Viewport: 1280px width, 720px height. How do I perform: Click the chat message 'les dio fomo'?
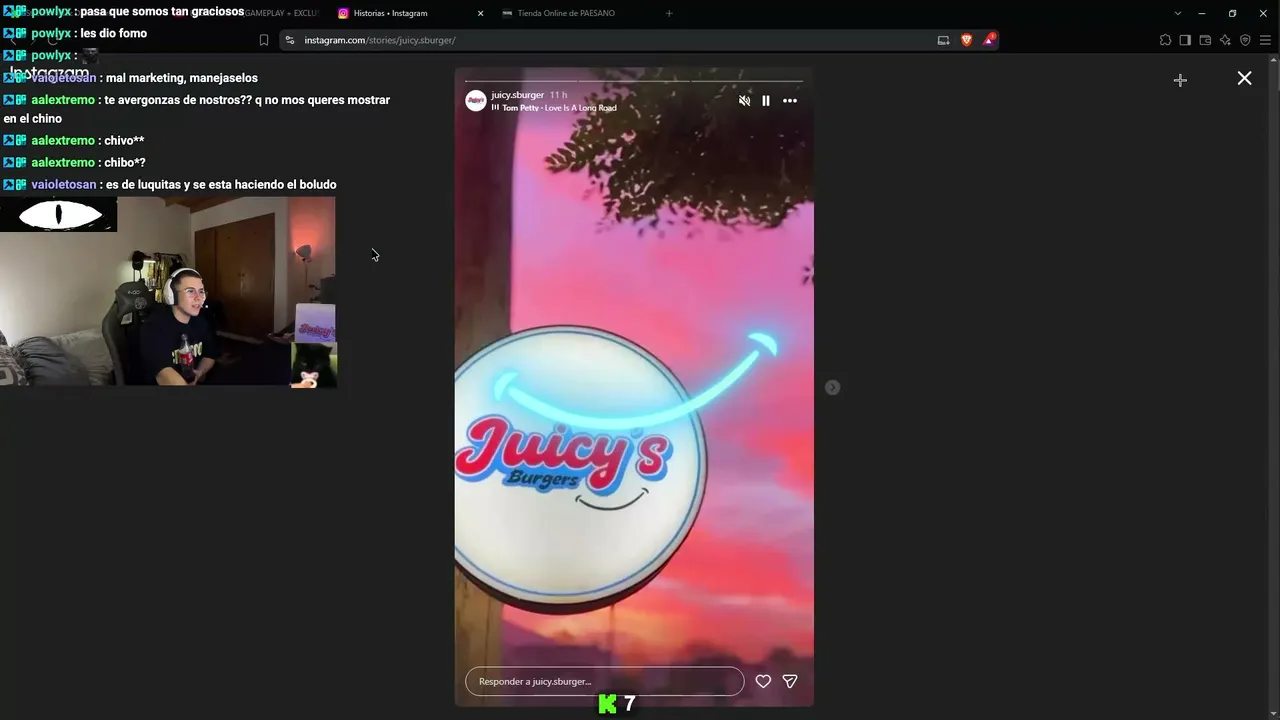click(114, 33)
